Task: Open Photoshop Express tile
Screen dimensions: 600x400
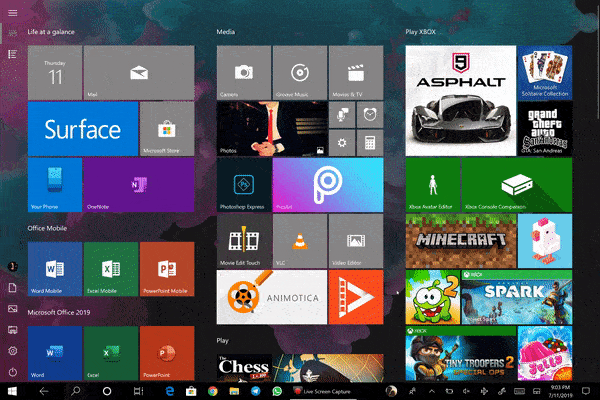Action: tap(243, 184)
